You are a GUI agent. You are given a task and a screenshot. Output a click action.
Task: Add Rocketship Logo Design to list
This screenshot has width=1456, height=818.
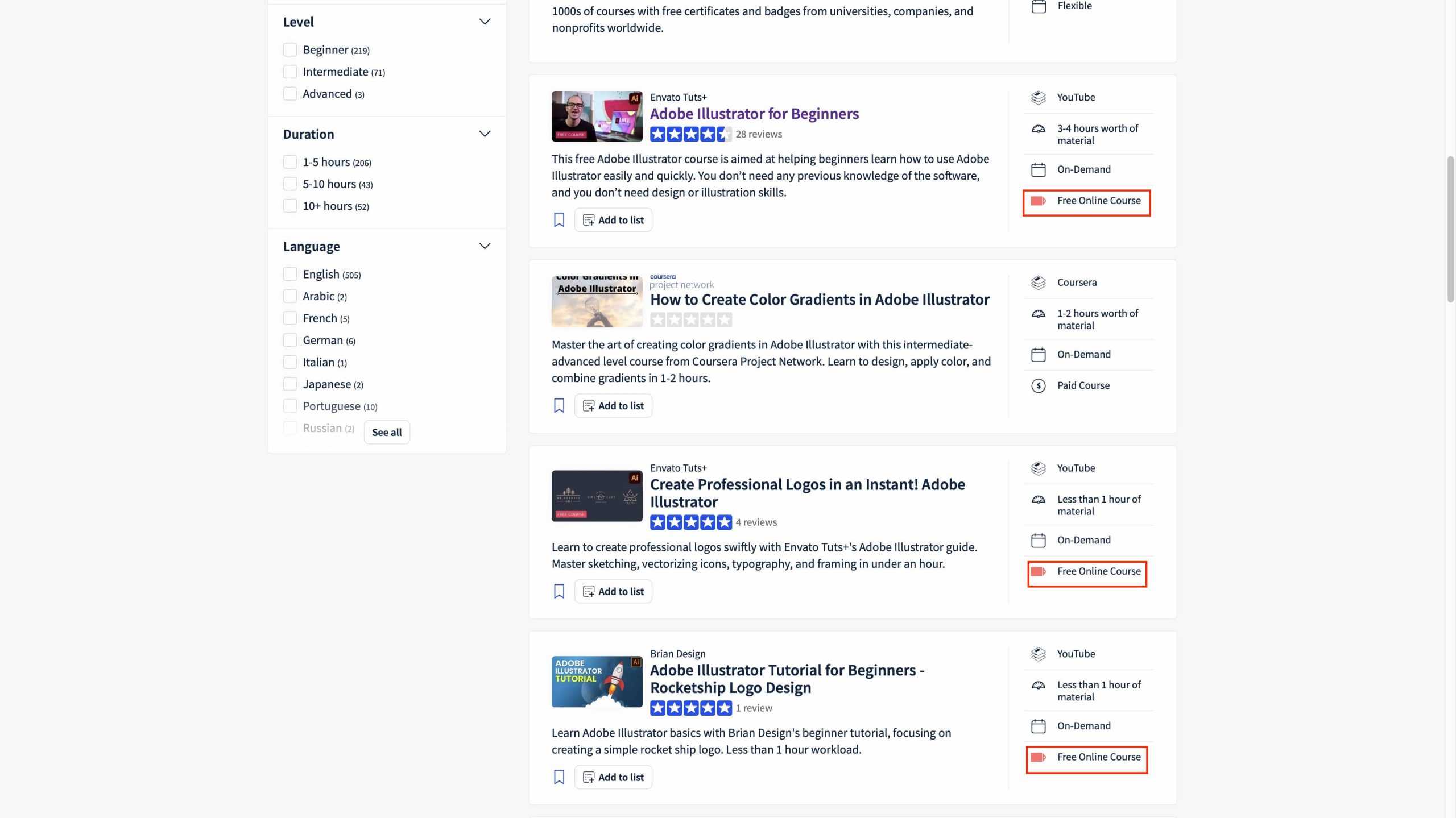[x=613, y=777]
